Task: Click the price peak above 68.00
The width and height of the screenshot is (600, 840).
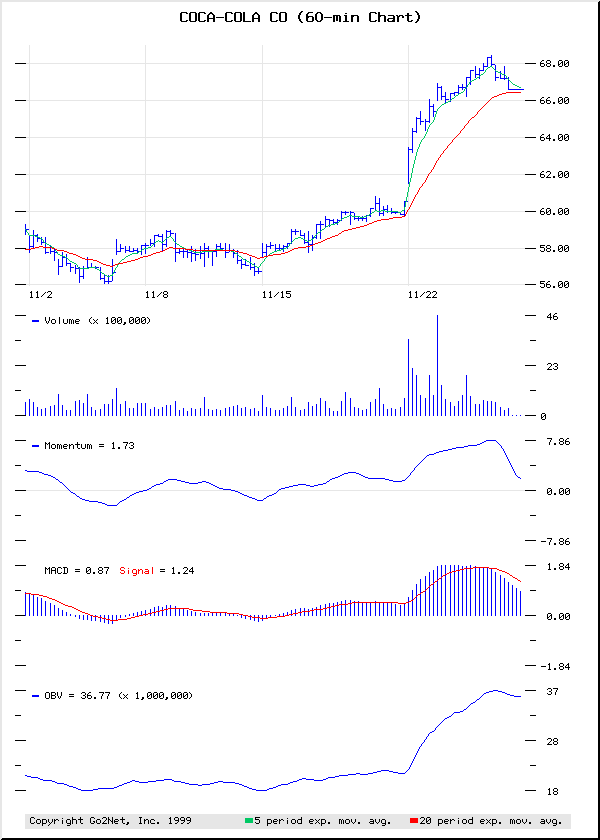Action: (490, 58)
